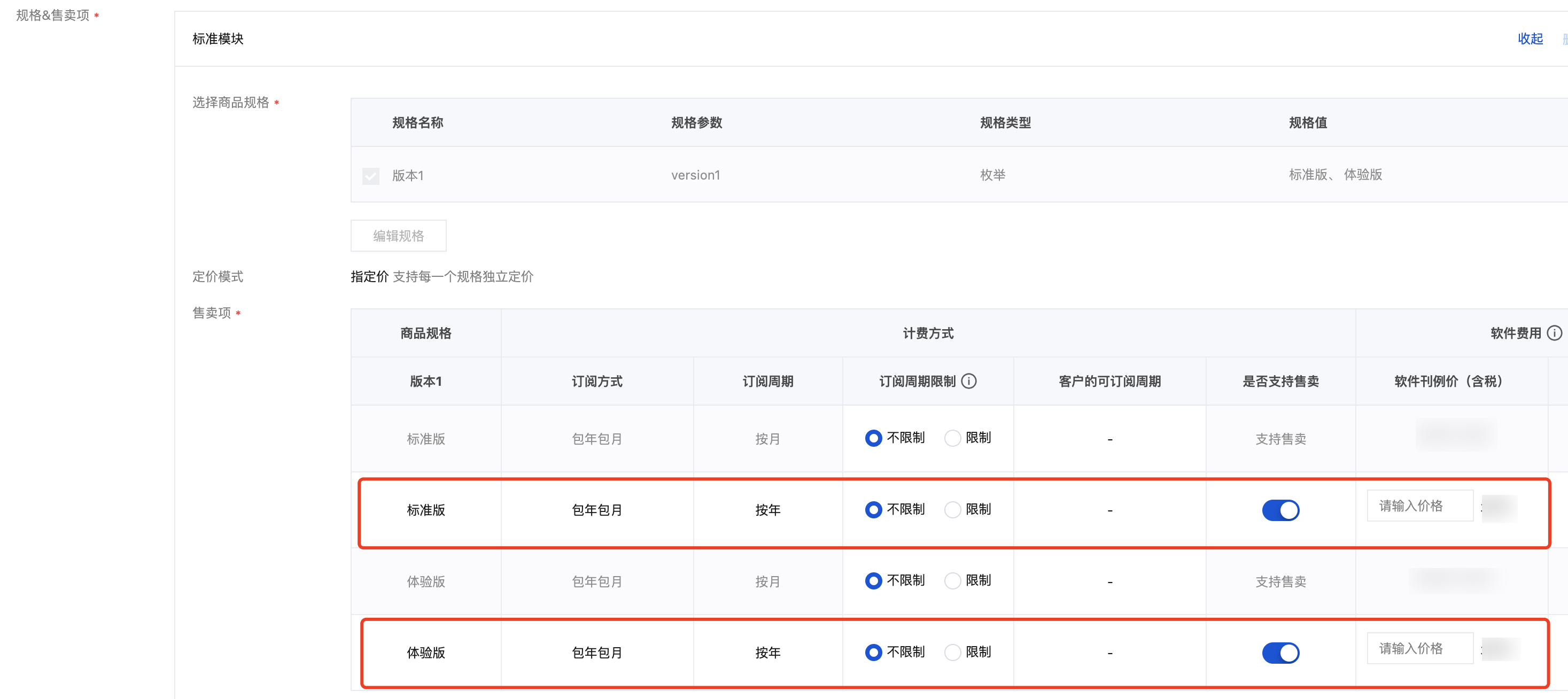Image resolution: width=1568 pixels, height=699 pixels.
Task: Select 不限制 radio in 体验版 按月 row
Action: (x=873, y=581)
